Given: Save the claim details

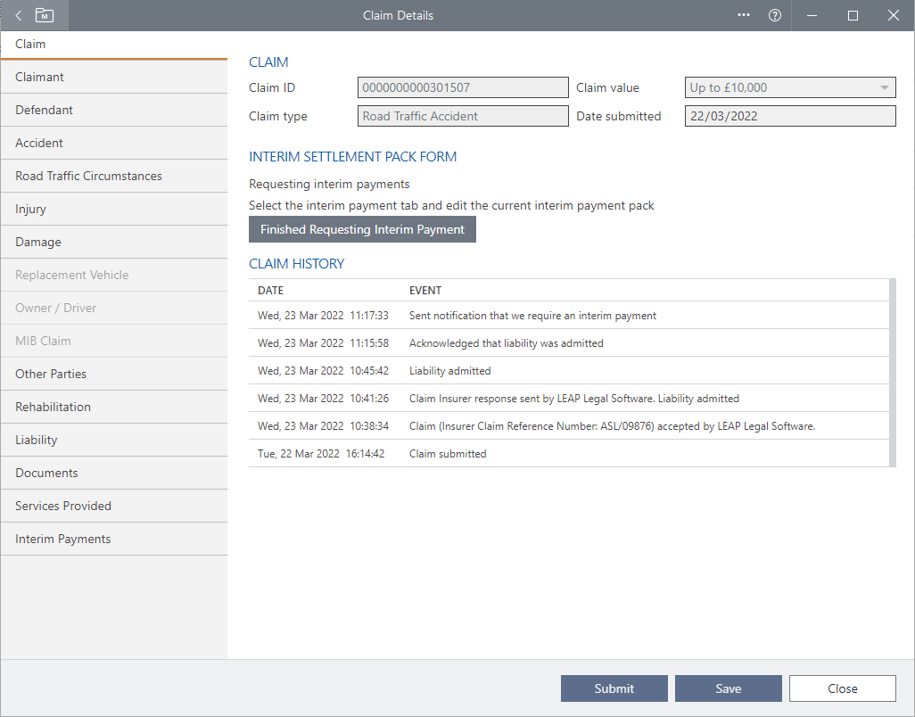Looking at the screenshot, I should coord(728,688).
